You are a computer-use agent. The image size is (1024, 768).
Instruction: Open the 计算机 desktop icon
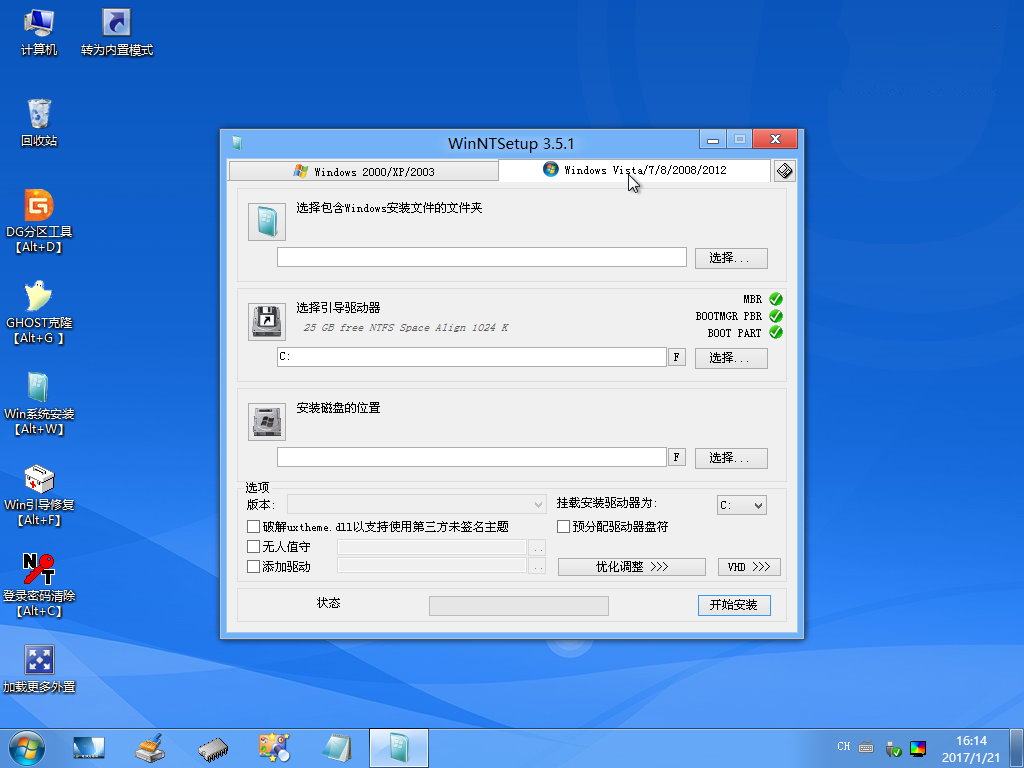point(39,33)
